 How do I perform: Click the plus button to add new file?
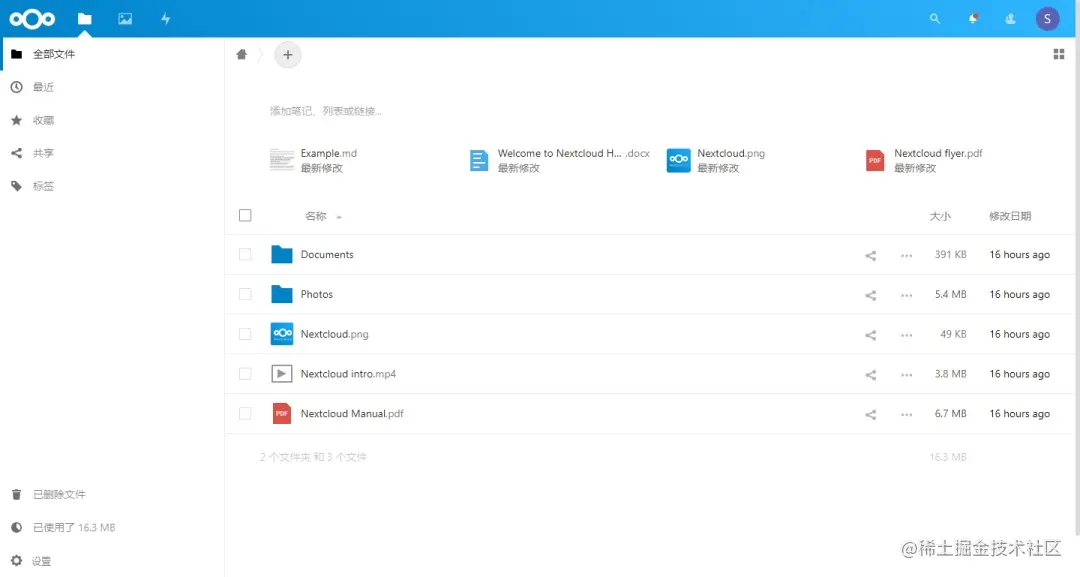pos(288,54)
